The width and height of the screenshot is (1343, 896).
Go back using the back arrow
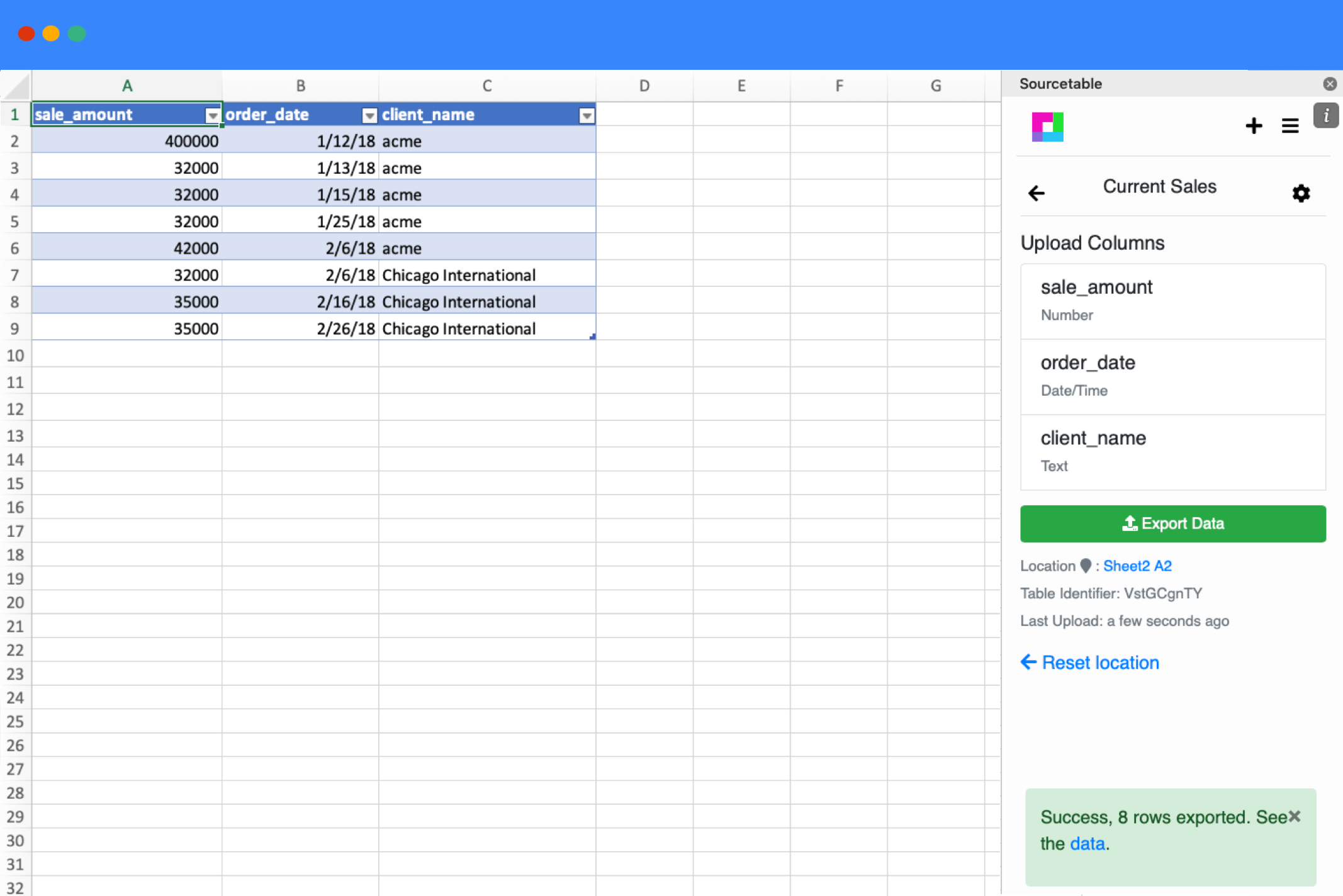click(x=1036, y=193)
